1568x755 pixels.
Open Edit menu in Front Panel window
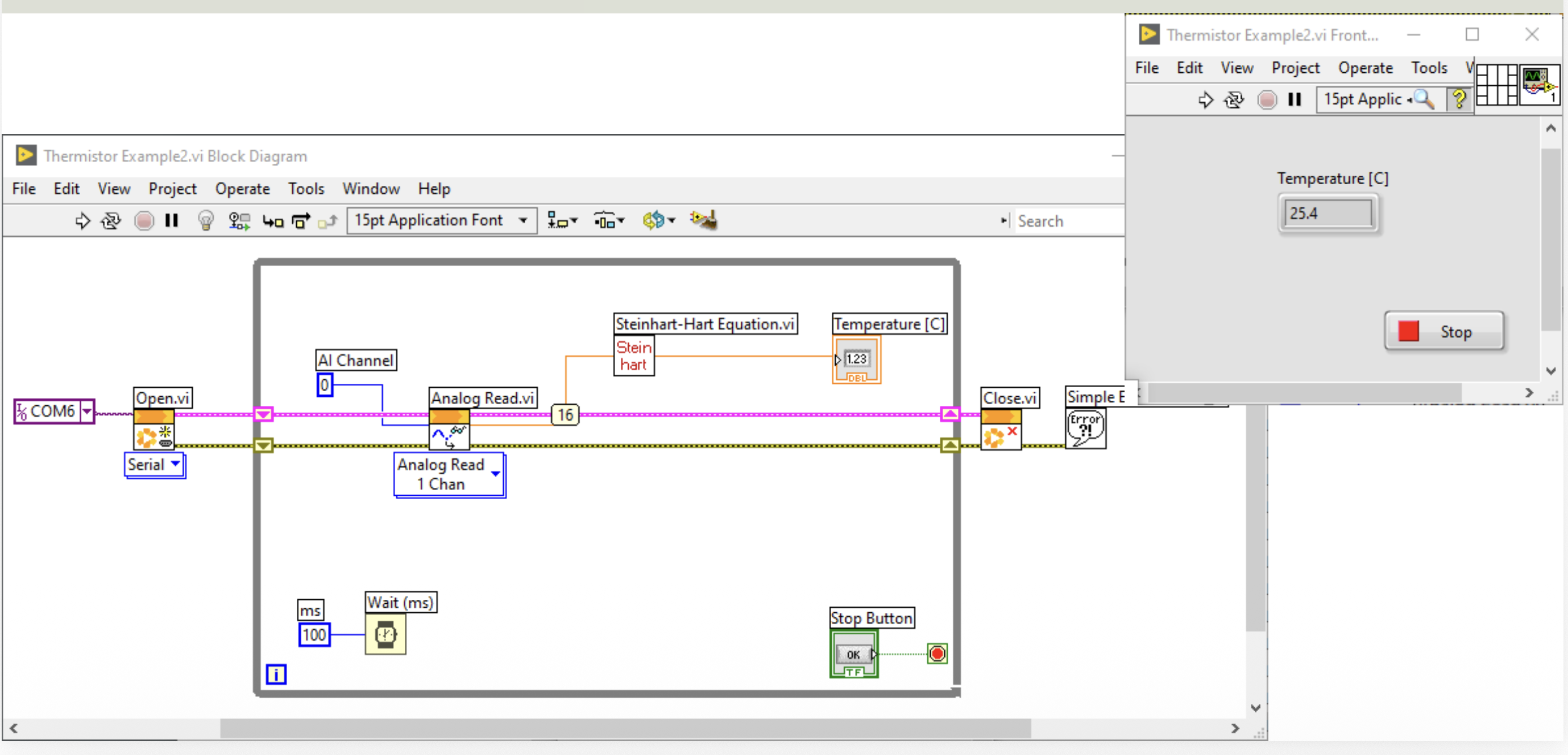pos(1189,68)
